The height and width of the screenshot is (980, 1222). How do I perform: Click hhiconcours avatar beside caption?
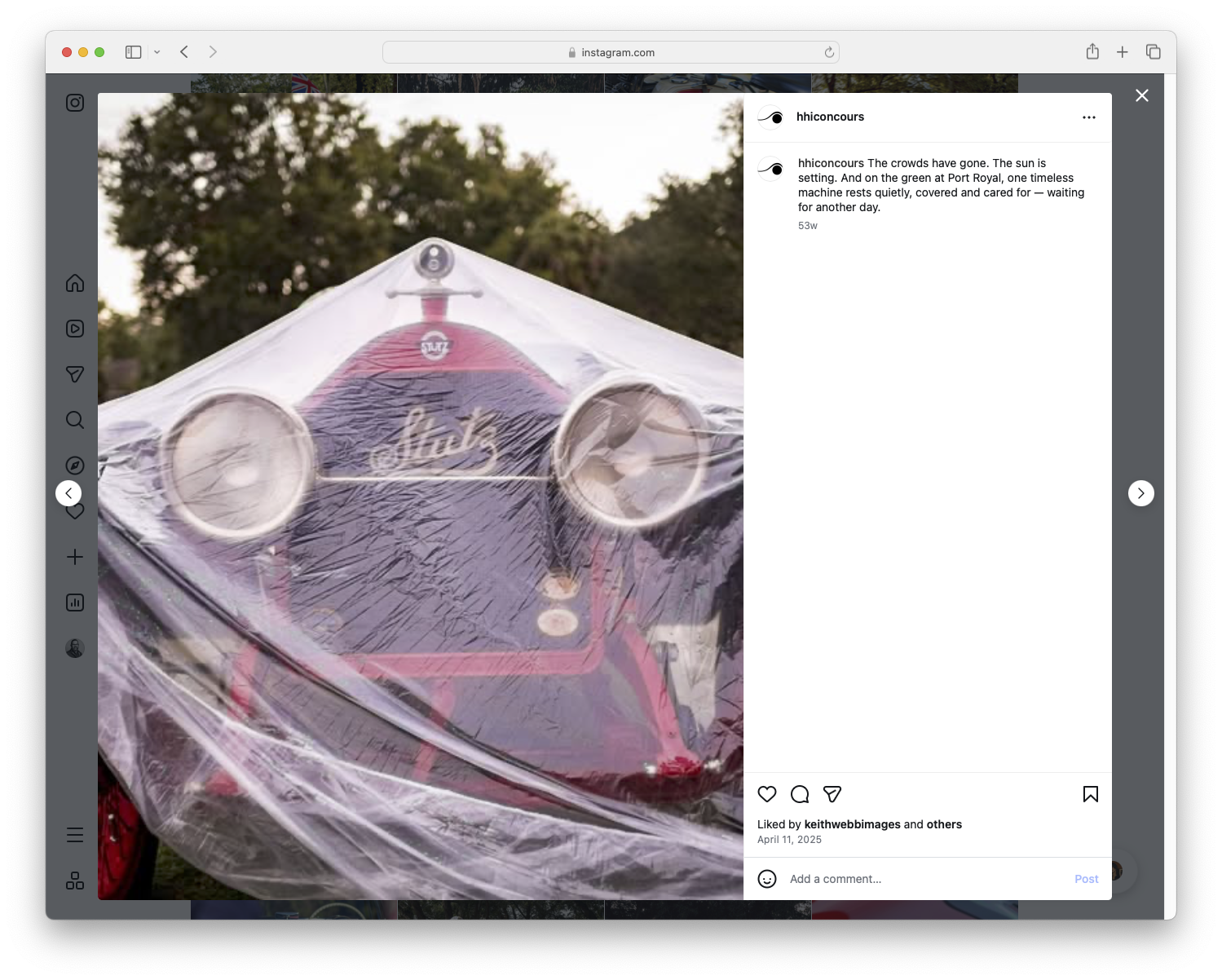pos(770,168)
